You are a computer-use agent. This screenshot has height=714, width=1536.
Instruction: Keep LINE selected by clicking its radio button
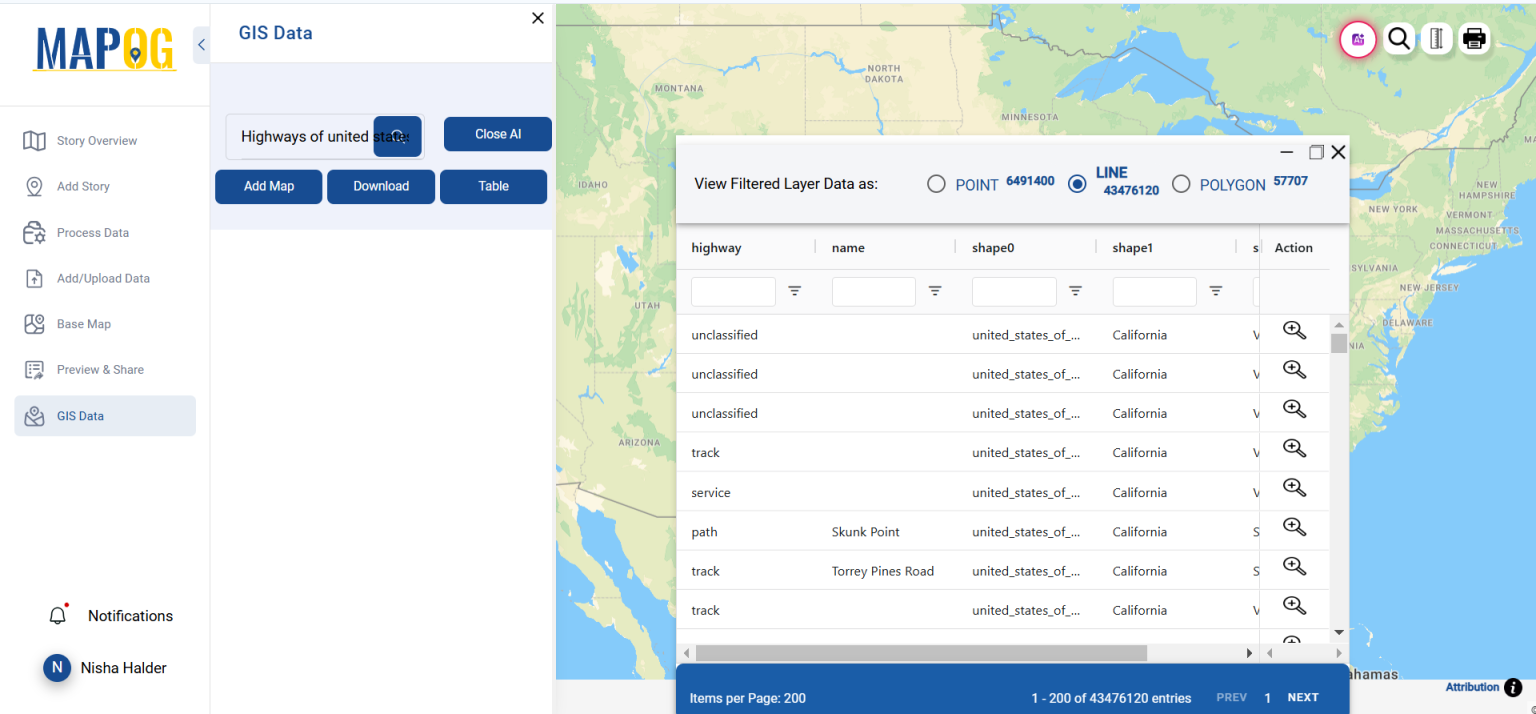1077,183
